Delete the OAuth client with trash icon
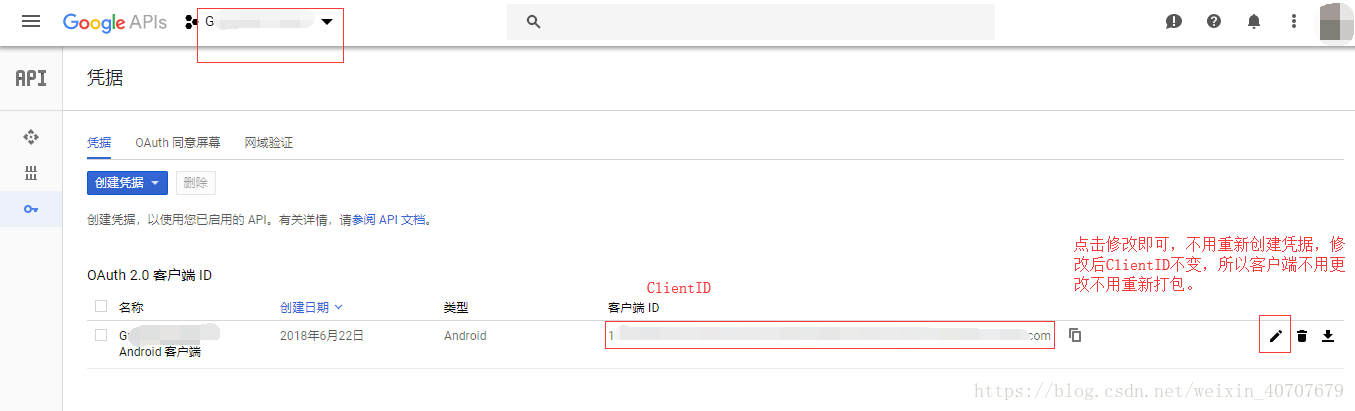 click(1302, 336)
